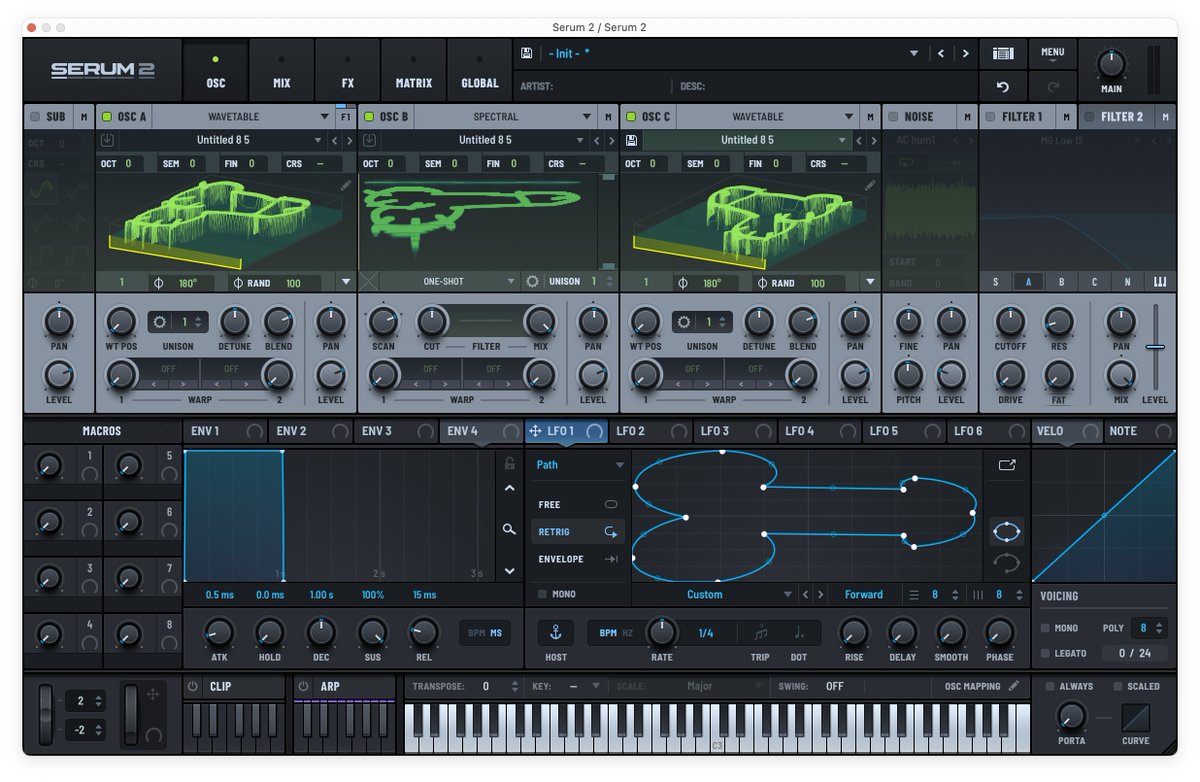
Task: Click the OSC C save wavetable icon
Action: [x=631, y=140]
